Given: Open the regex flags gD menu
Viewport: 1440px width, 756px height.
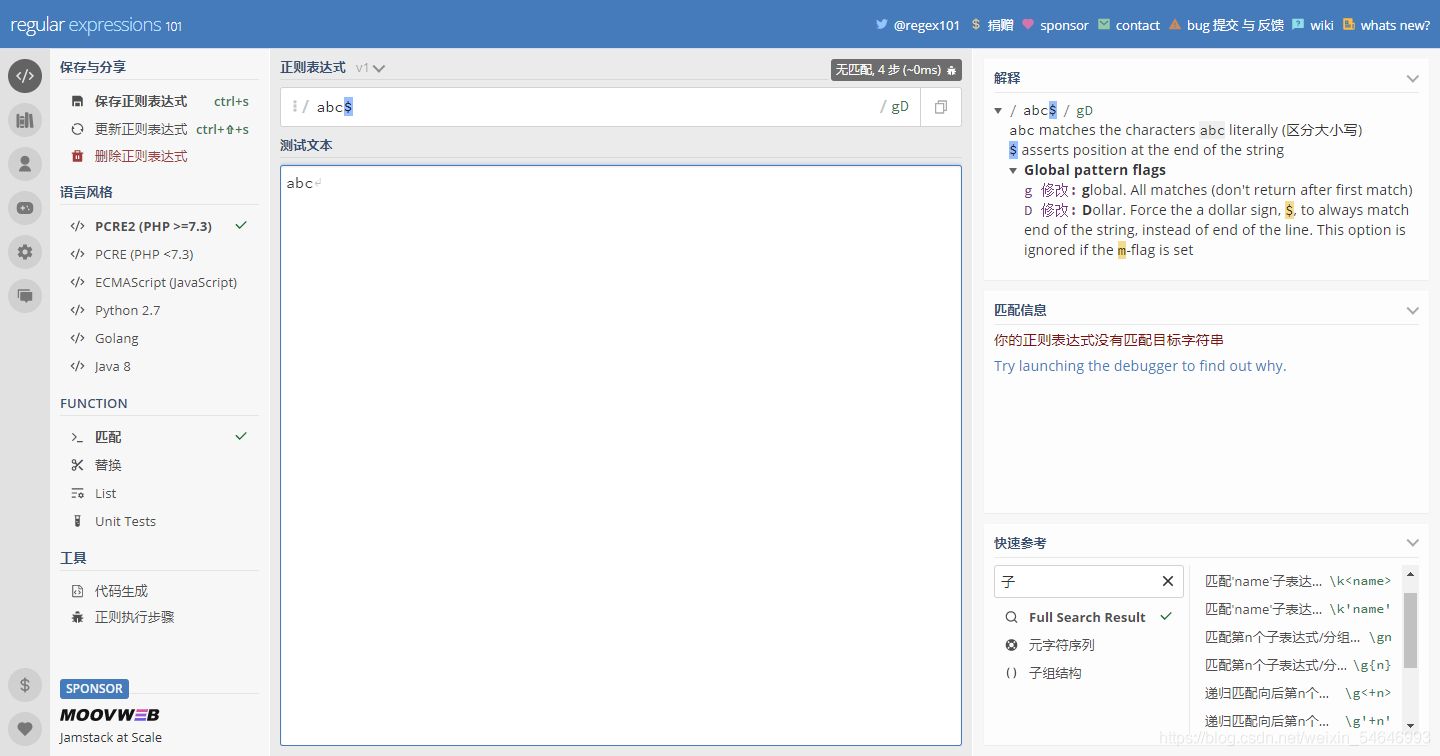Looking at the screenshot, I should tap(900, 107).
